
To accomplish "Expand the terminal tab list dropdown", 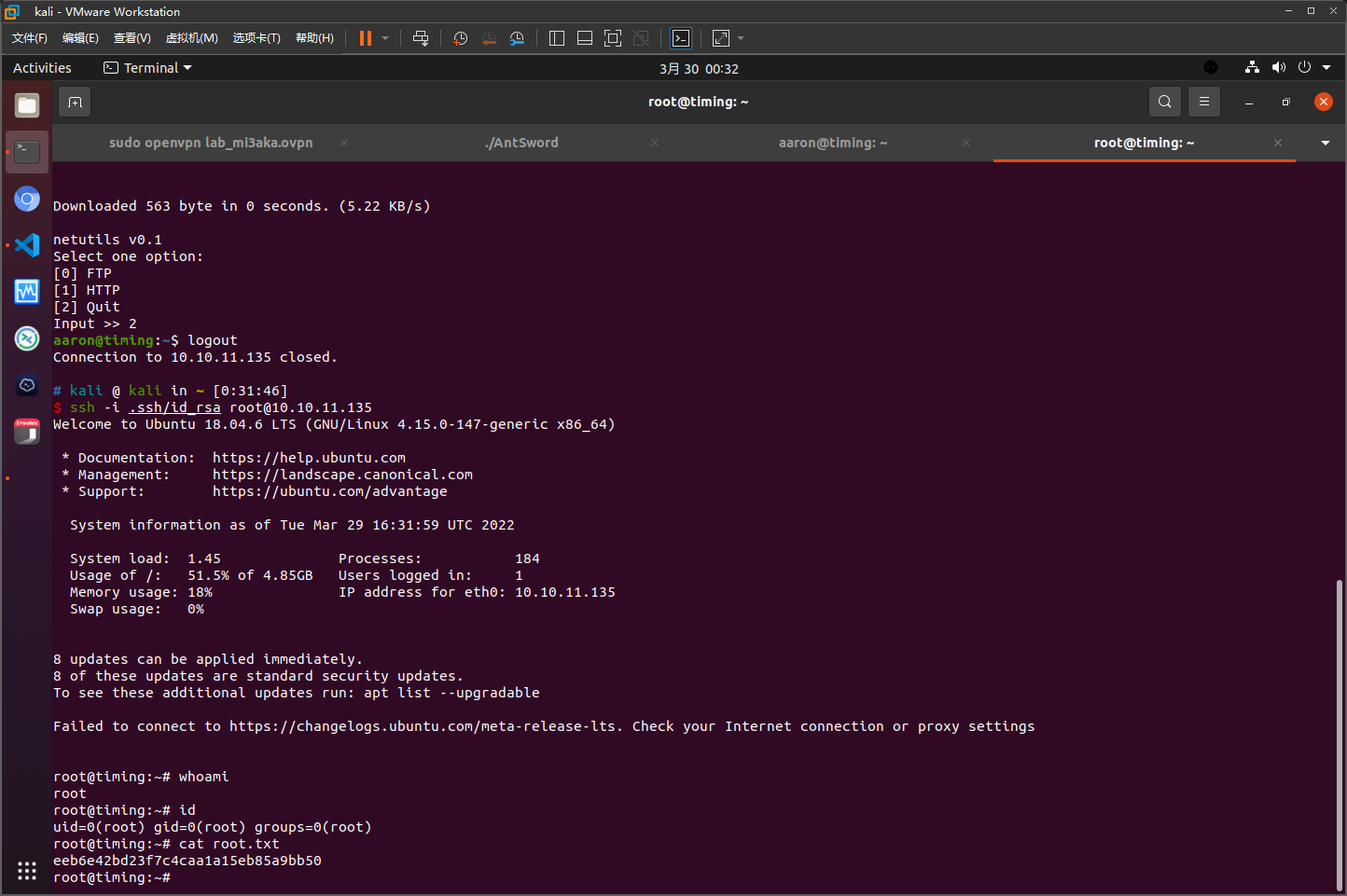I will 1326,143.
